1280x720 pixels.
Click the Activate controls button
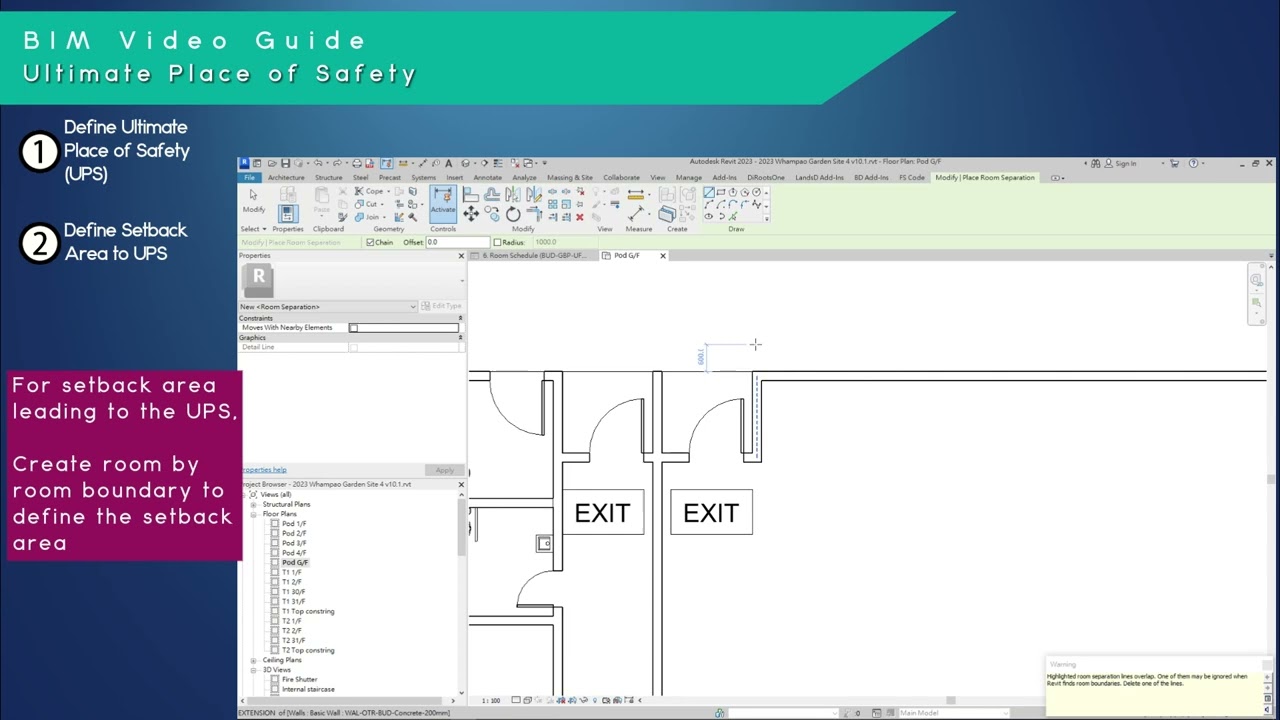(443, 203)
